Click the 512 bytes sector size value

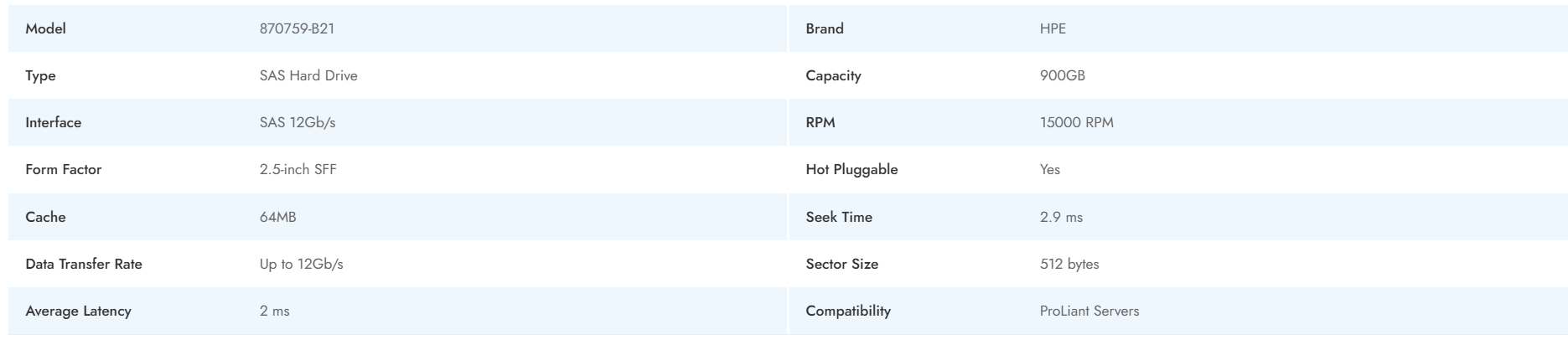pyautogui.click(x=1069, y=264)
